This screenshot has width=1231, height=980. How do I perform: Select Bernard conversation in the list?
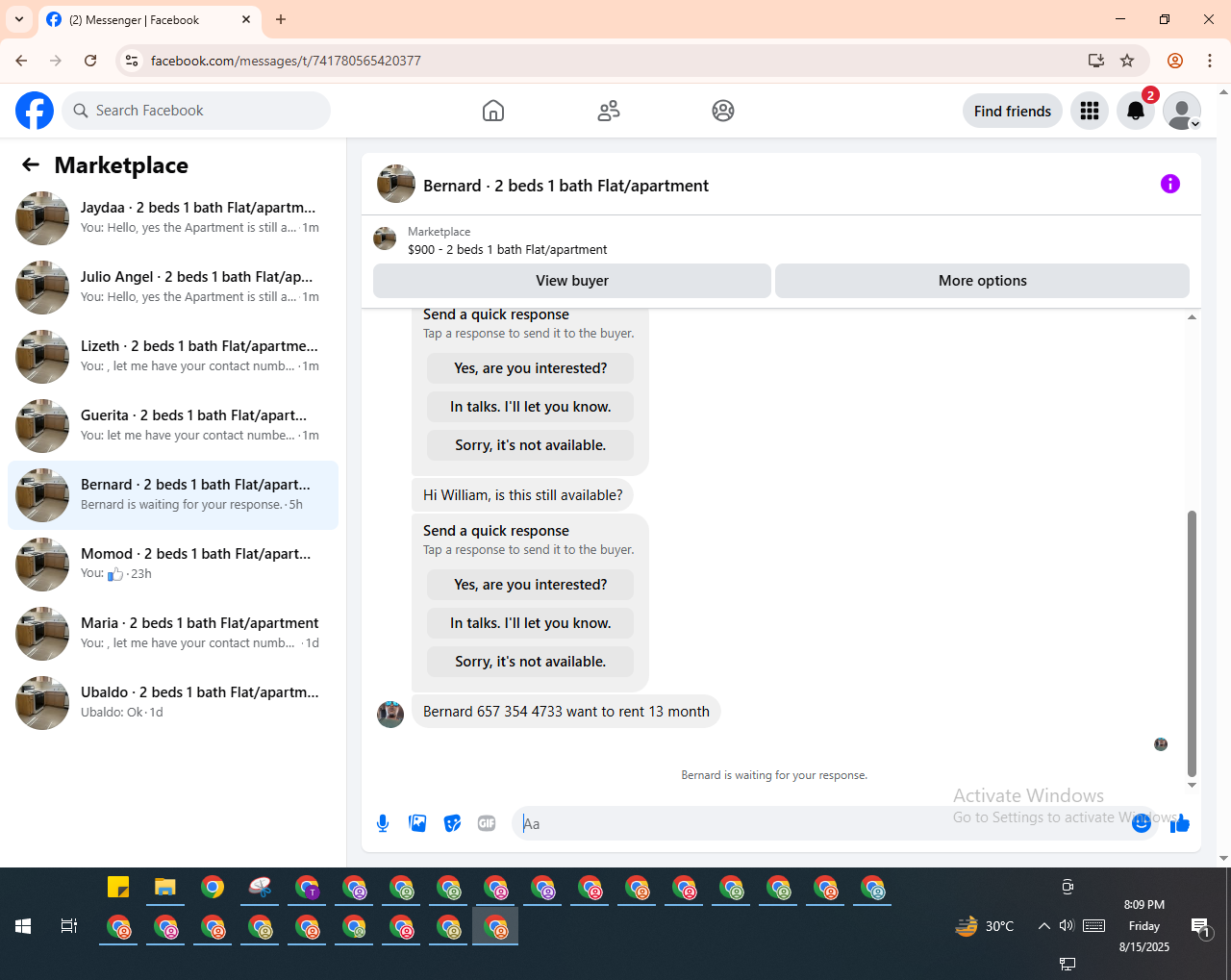(x=173, y=495)
